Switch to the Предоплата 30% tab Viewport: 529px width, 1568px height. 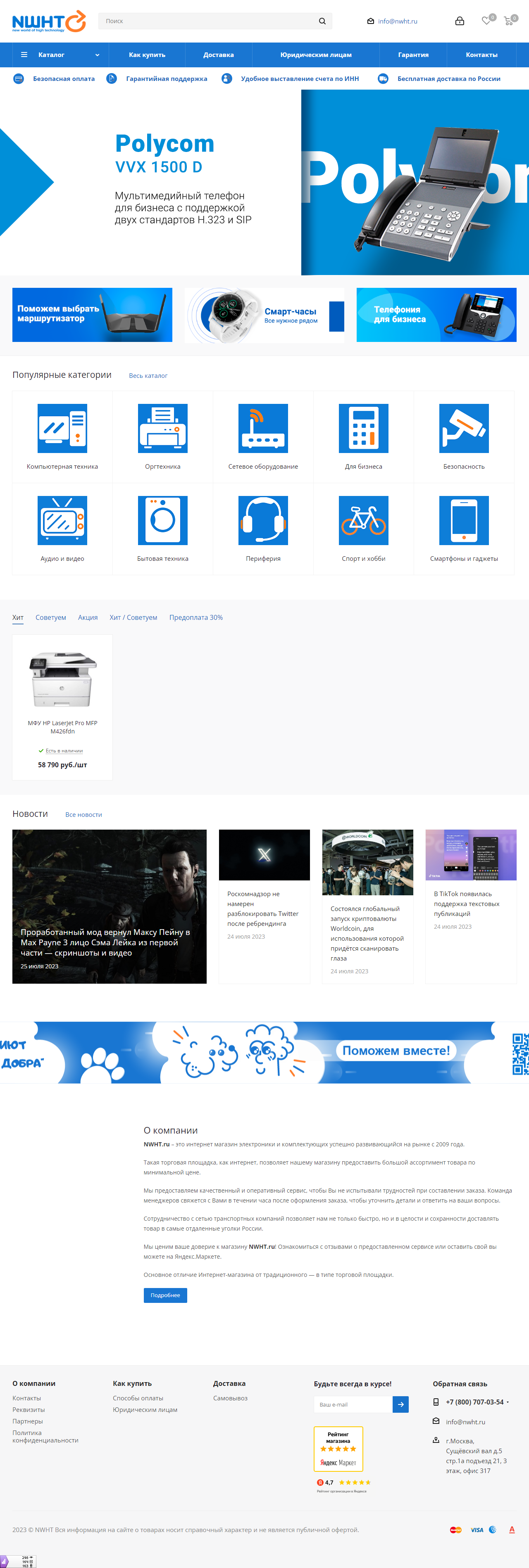[x=196, y=617]
